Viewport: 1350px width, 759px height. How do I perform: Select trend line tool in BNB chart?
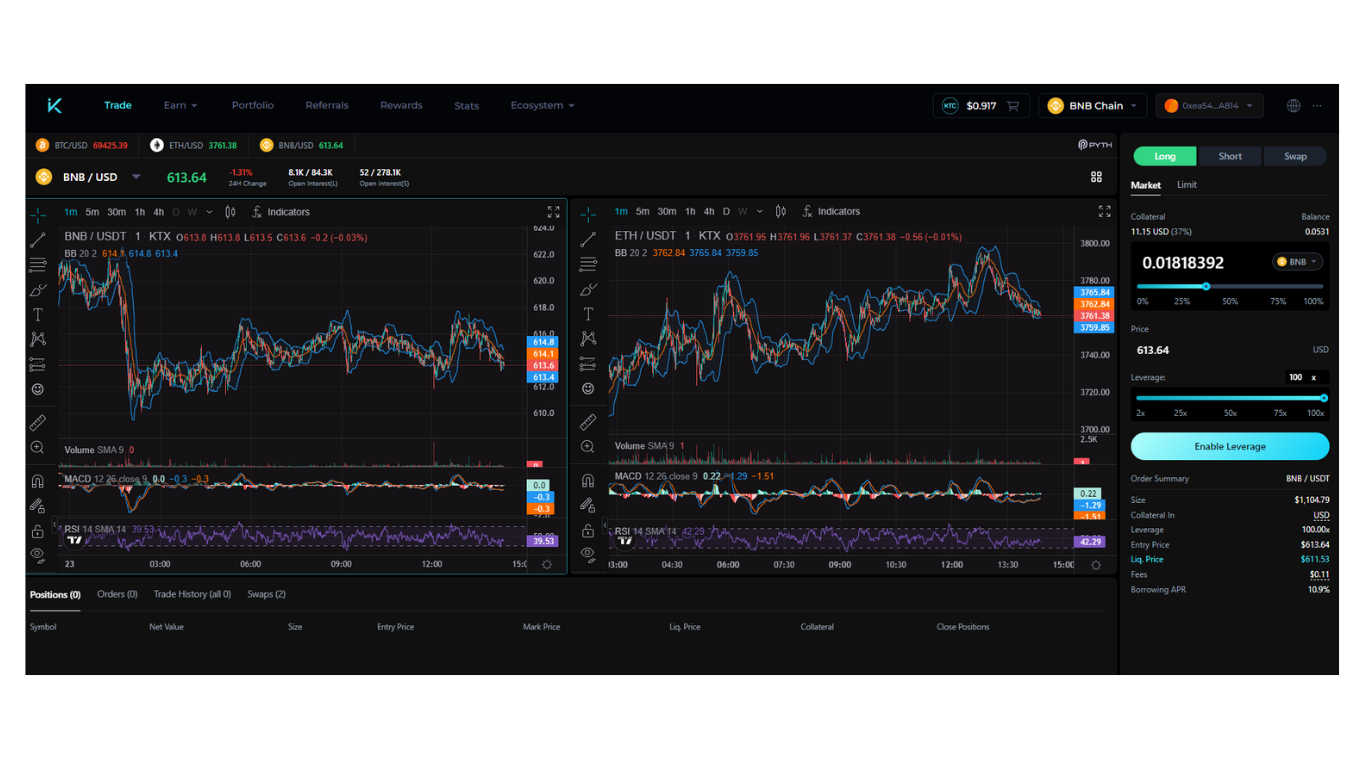(37, 240)
